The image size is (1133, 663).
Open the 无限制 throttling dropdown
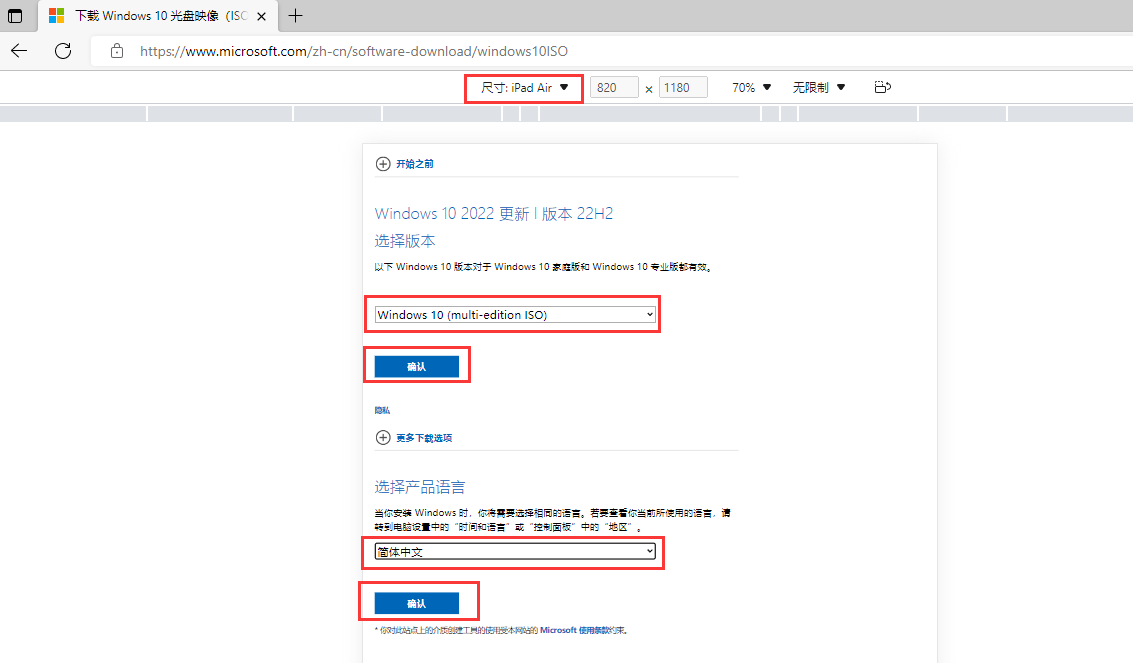tap(819, 88)
